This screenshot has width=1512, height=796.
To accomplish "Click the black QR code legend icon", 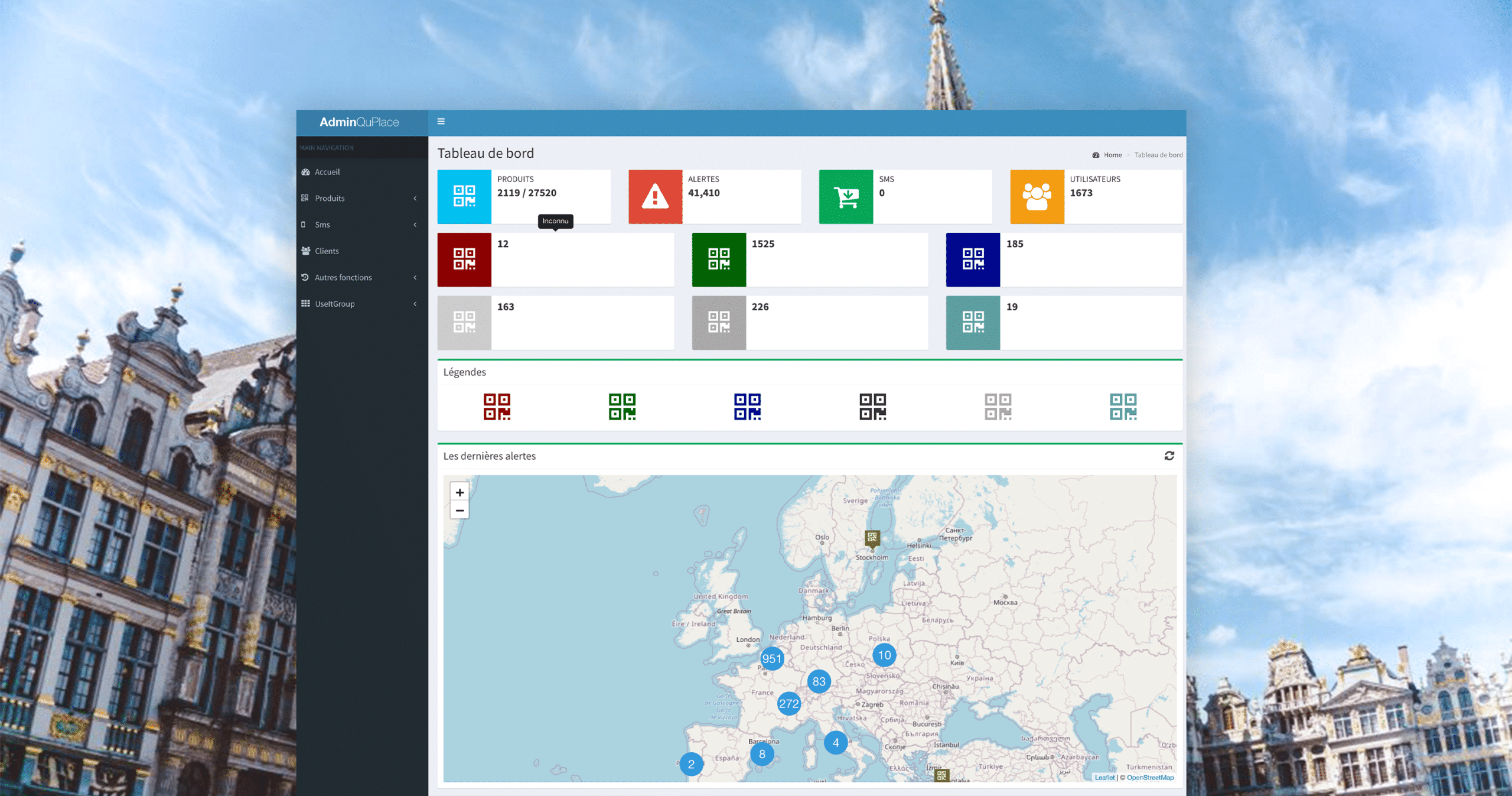I will (872, 407).
